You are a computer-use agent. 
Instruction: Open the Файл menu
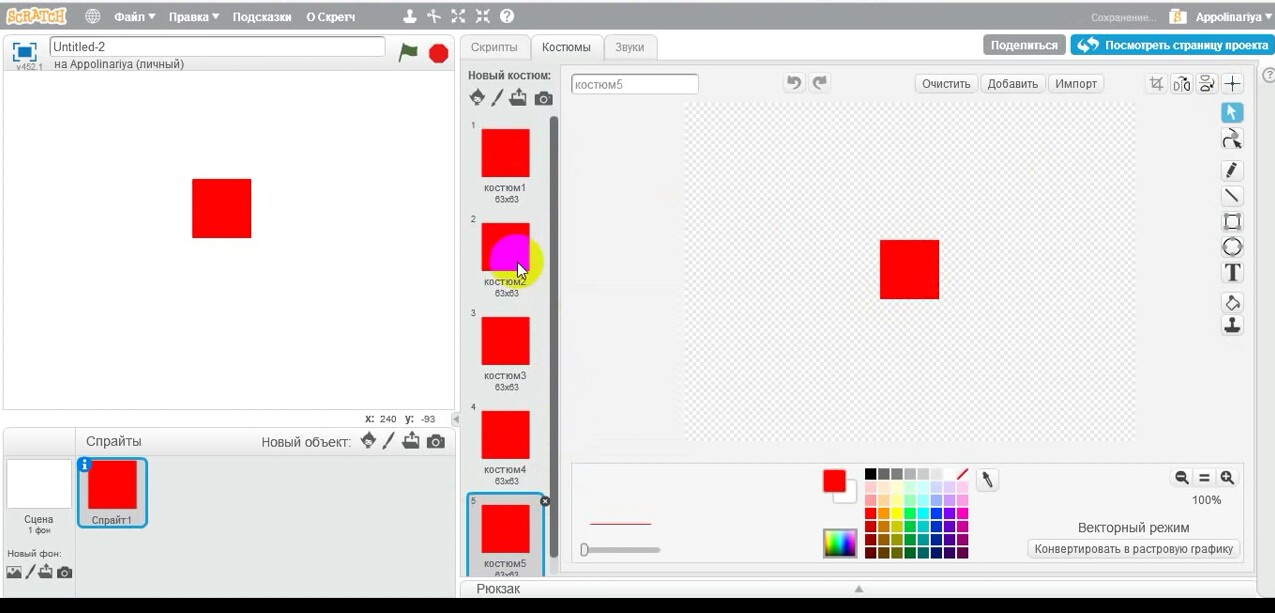pyautogui.click(x=134, y=17)
